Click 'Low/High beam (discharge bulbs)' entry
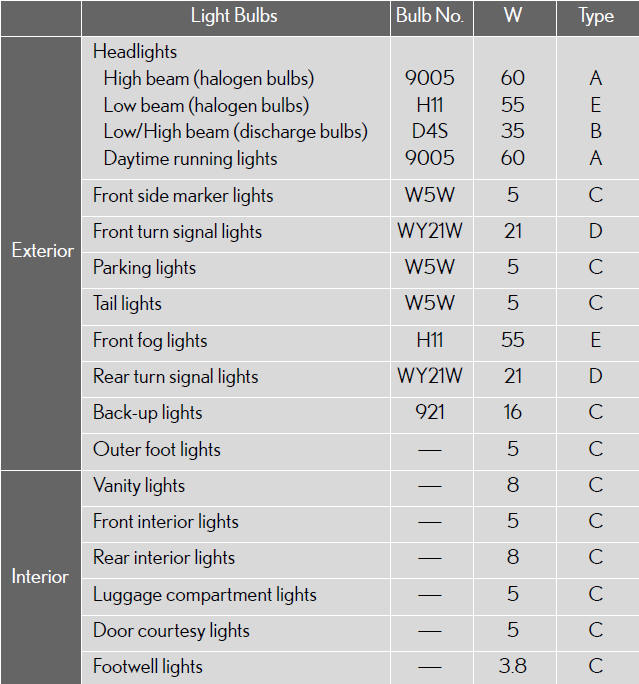This screenshot has height=684, width=639. [x=235, y=131]
